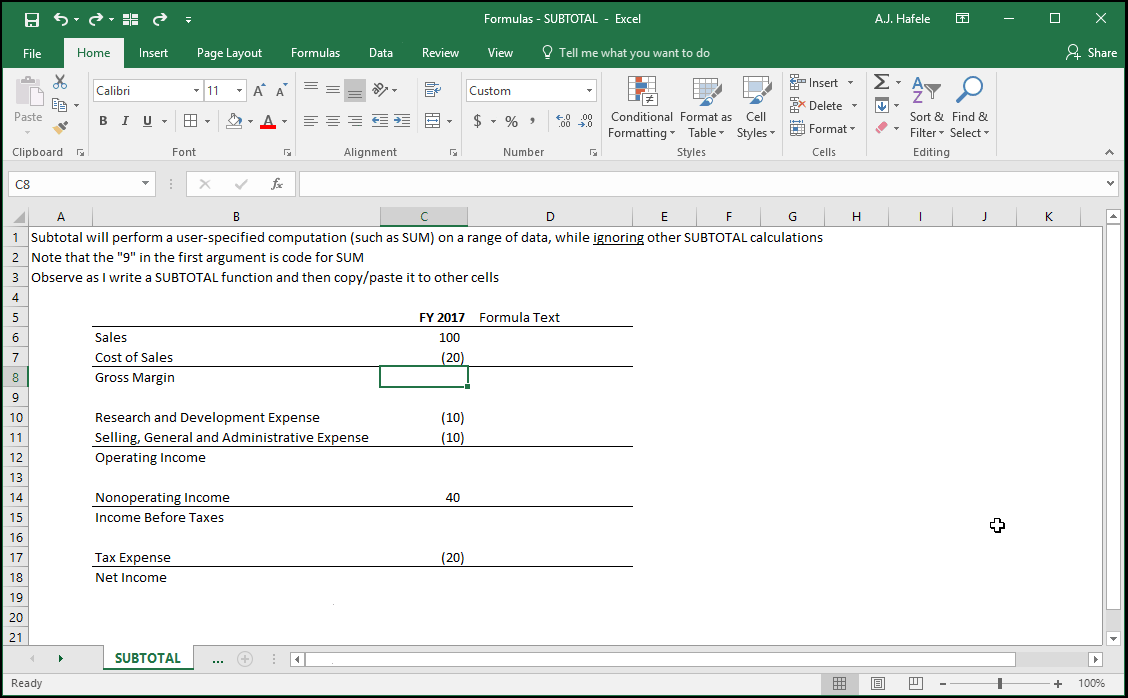The width and height of the screenshot is (1128, 698).
Task: Switch to the Data tab
Action: click(x=381, y=53)
